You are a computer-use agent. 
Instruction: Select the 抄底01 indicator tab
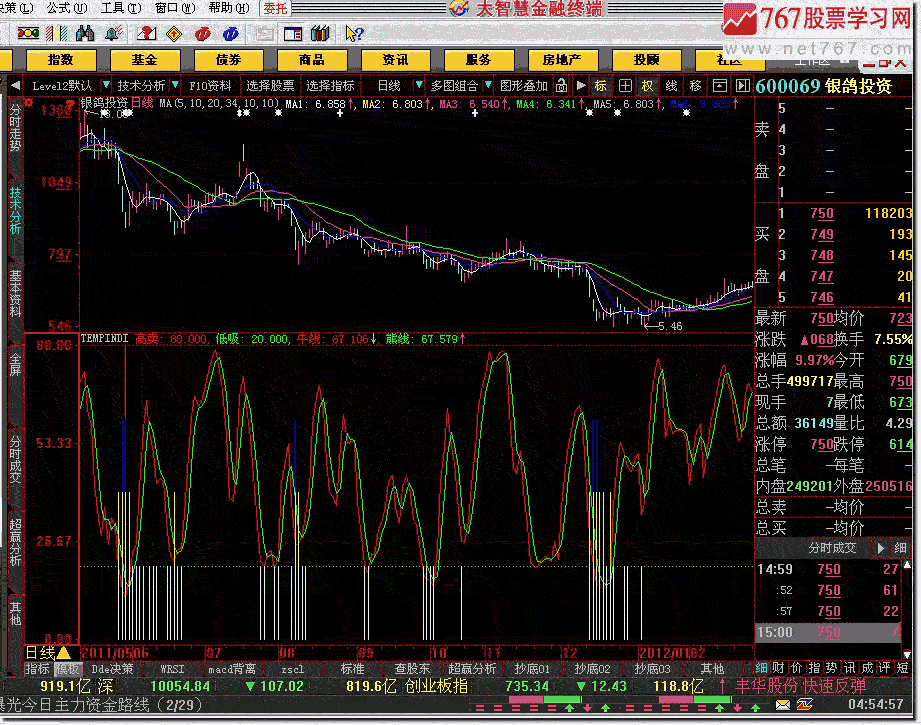(532, 669)
